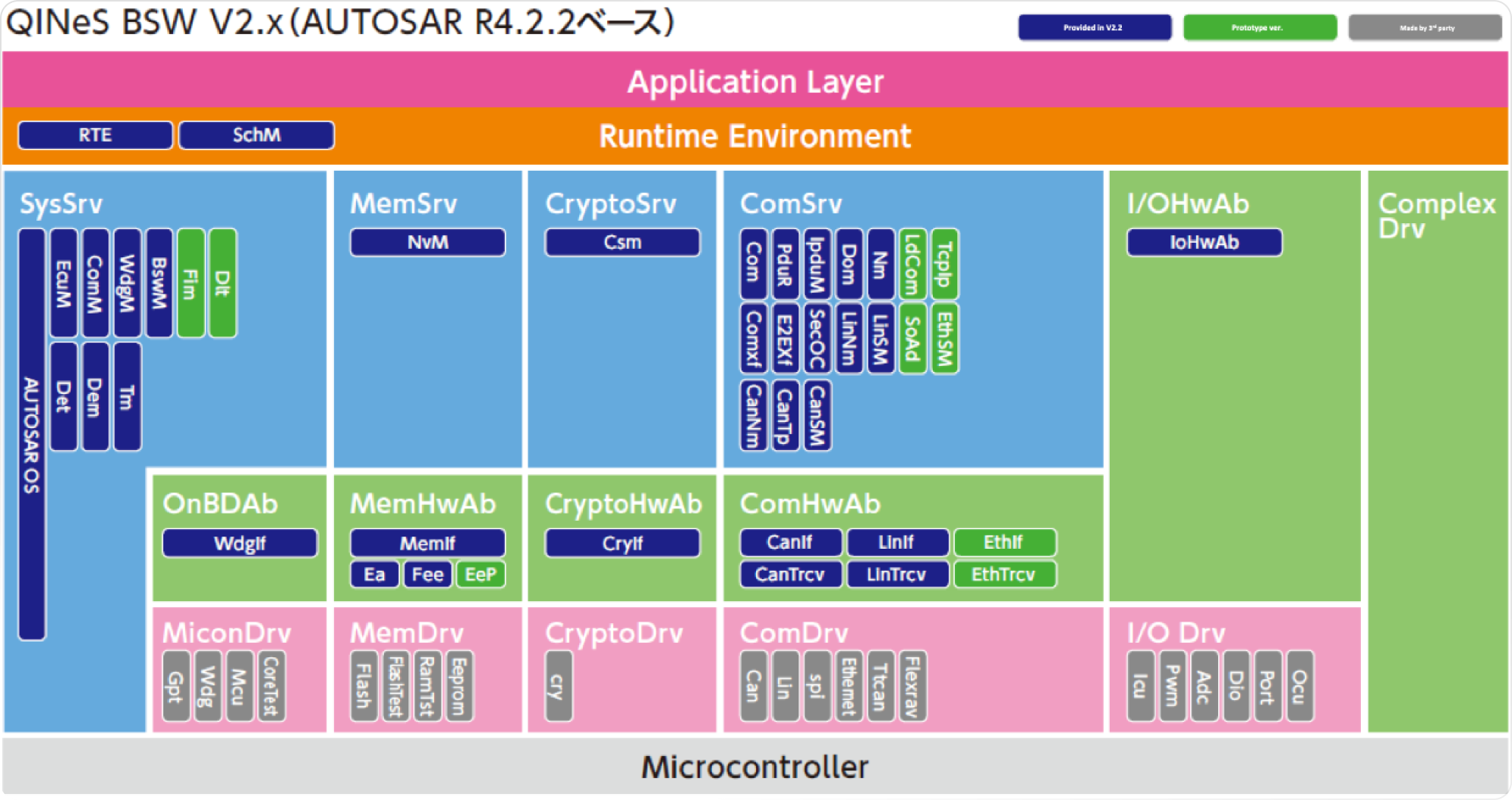Click the IoHwAb module block
Viewport: 1512px width, 800px height.
point(1204,242)
